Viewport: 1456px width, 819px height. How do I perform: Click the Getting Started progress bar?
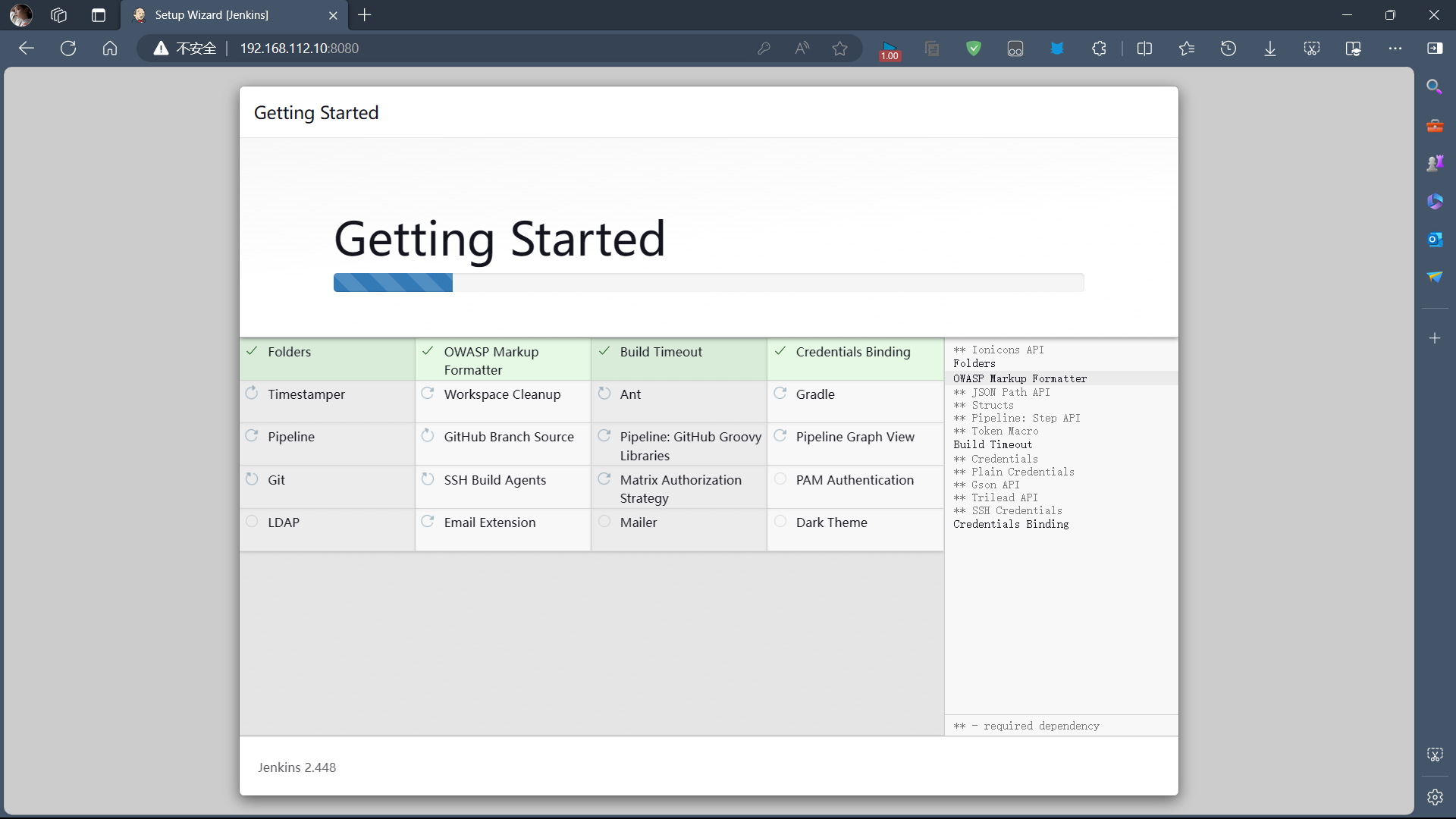click(x=708, y=282)
